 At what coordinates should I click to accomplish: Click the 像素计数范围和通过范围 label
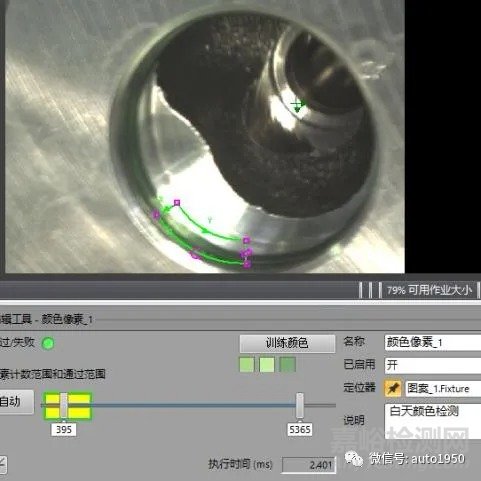pos(53,374)
